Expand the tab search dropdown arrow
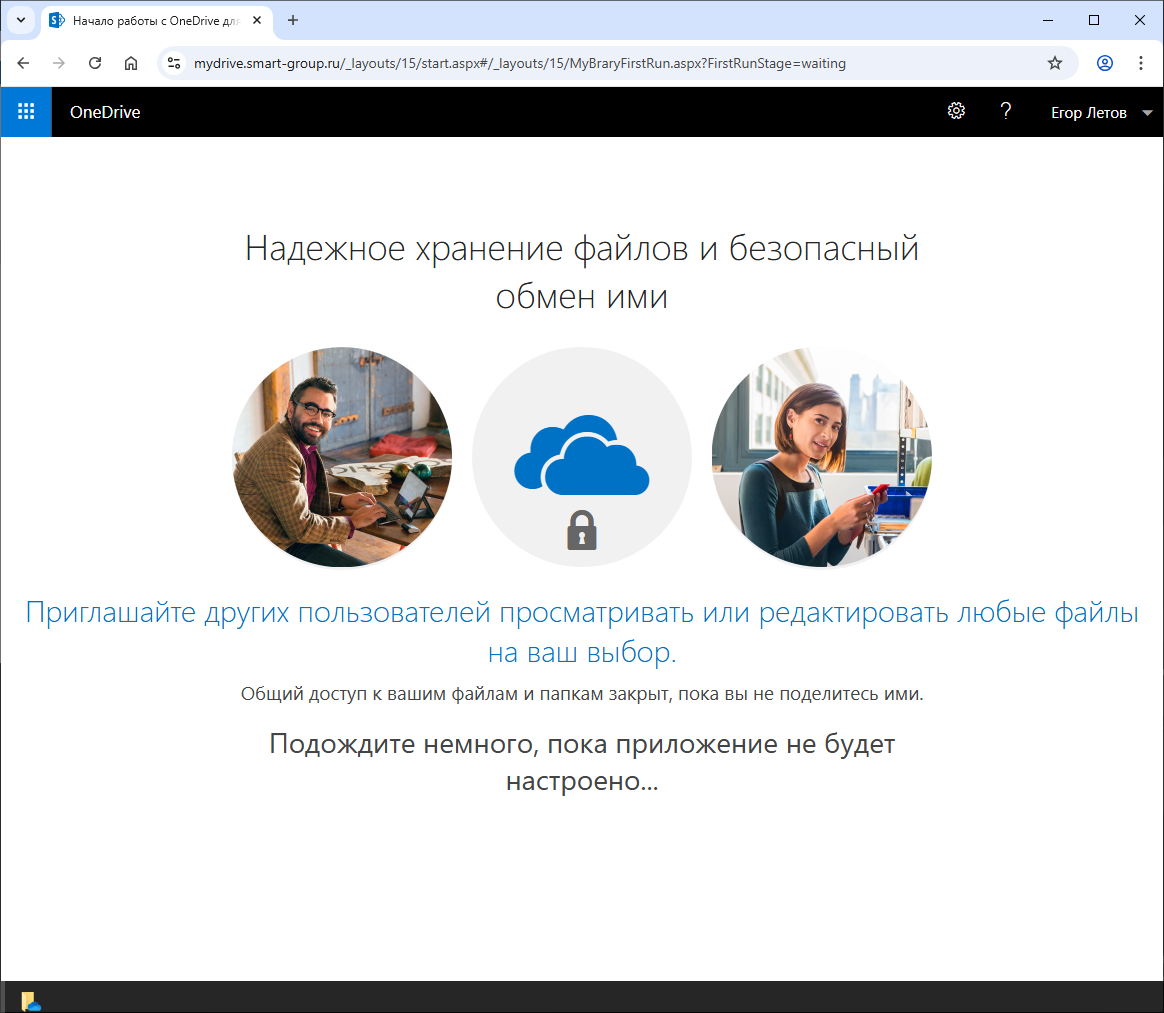 click(20, 20)
